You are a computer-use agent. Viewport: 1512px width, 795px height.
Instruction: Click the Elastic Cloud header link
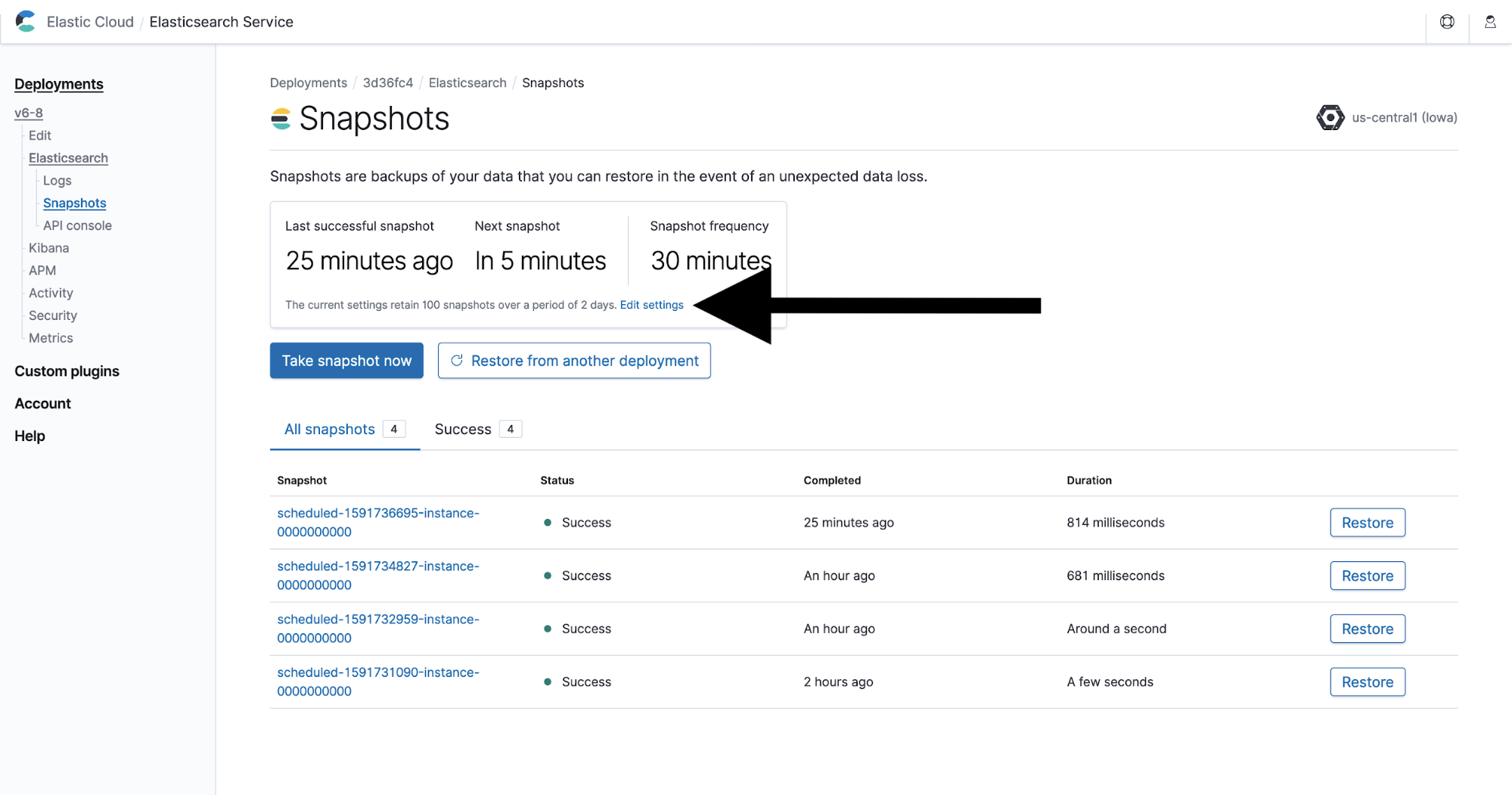(x=90, y=22)
